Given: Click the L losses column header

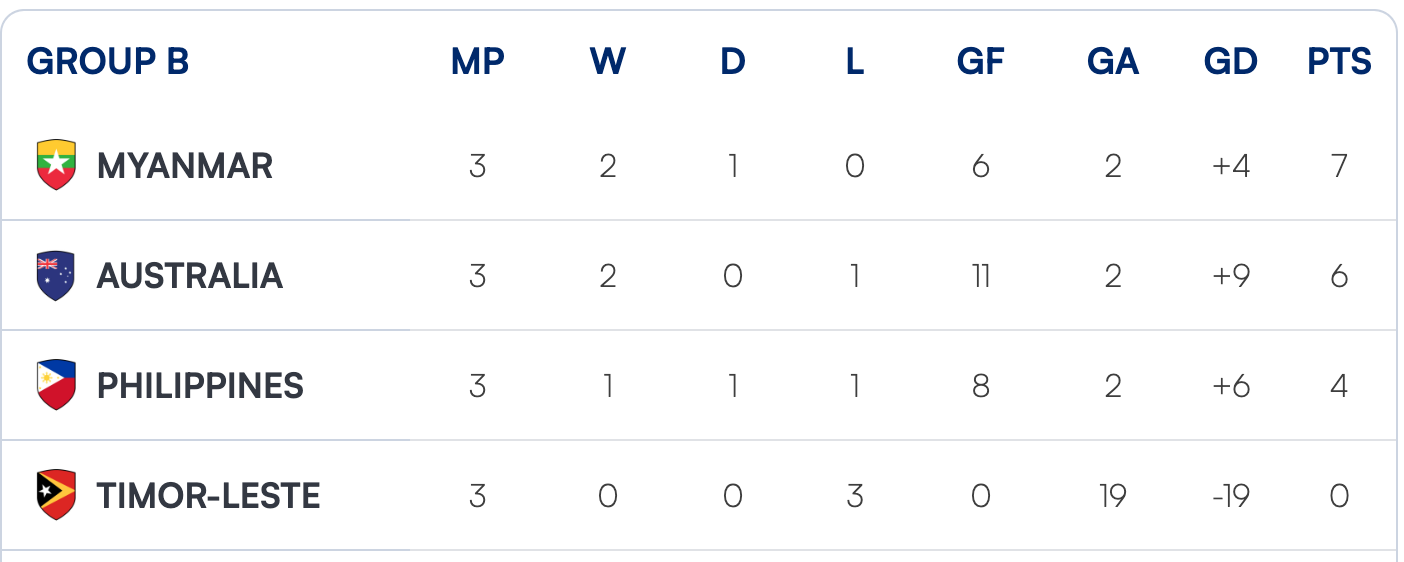Looking at the screenshot, I should pyautogui.click(x=854, y=62).
